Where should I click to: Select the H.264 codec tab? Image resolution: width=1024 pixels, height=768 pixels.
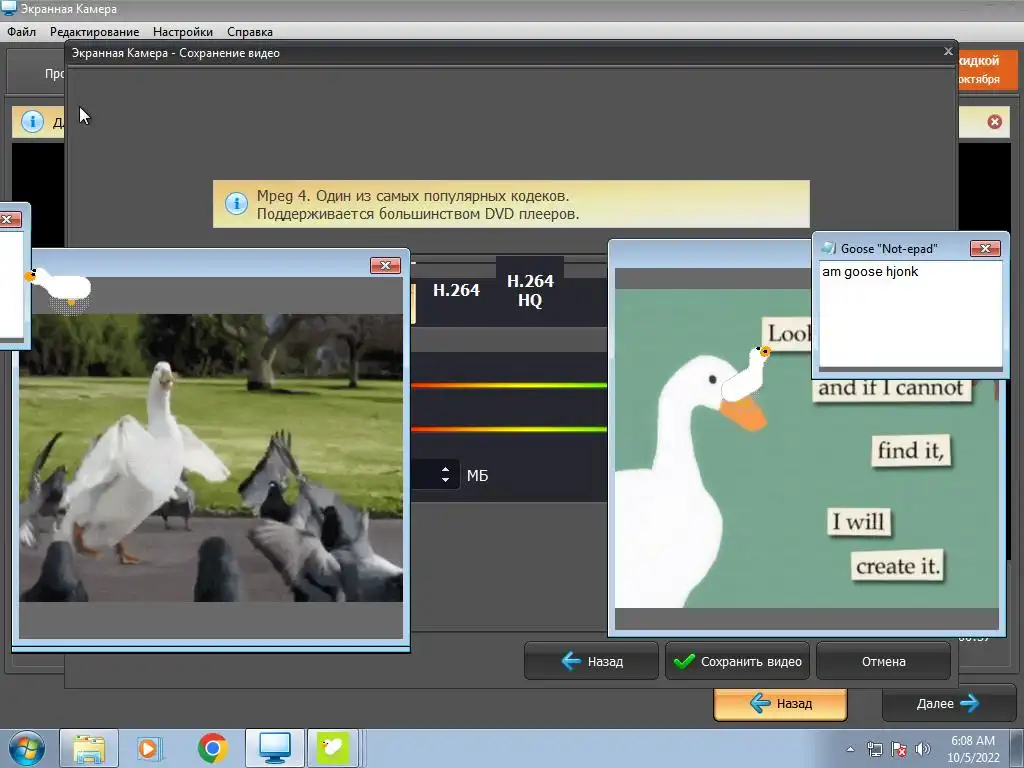456,290
